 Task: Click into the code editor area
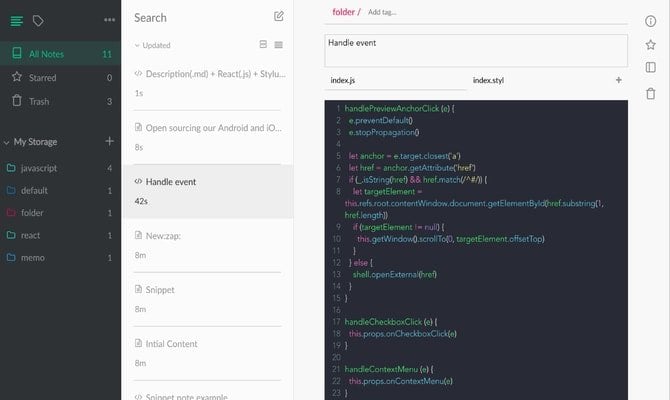476,250
